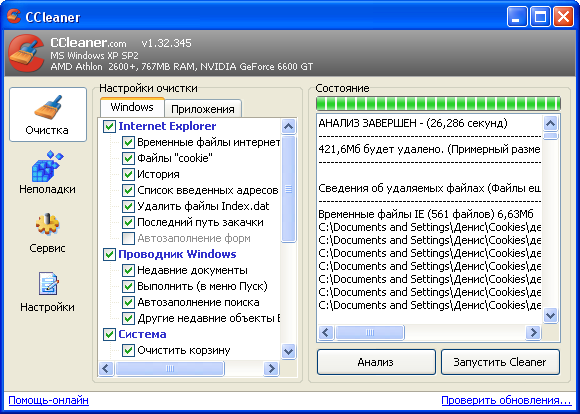Image resolution: width=580 pixels, height=414 pixels.
Task: Click the CCleaner.com header title
Action: [x=88, y=43]
